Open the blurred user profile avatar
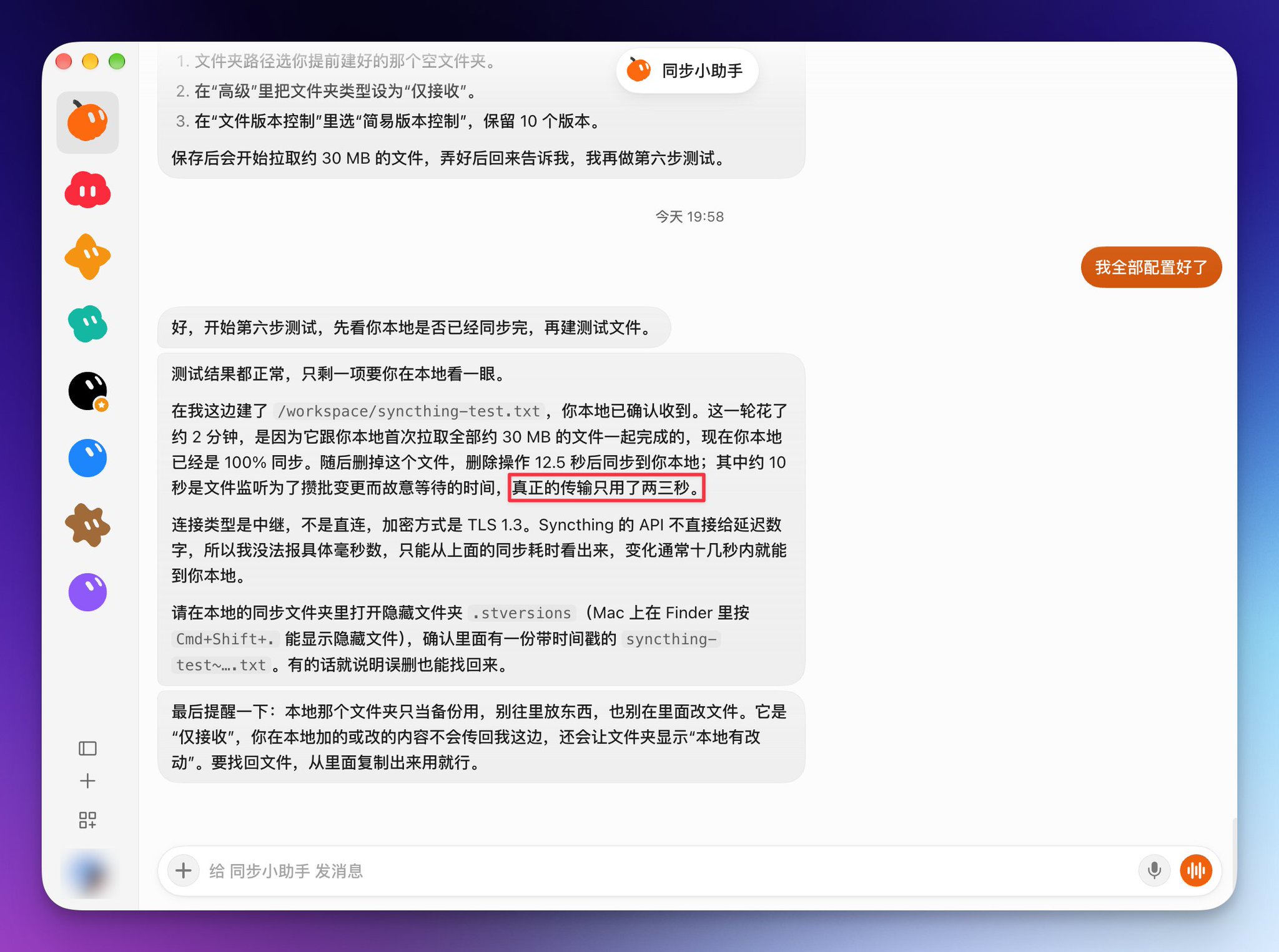Screen dimensions: 1279x952 88,873
